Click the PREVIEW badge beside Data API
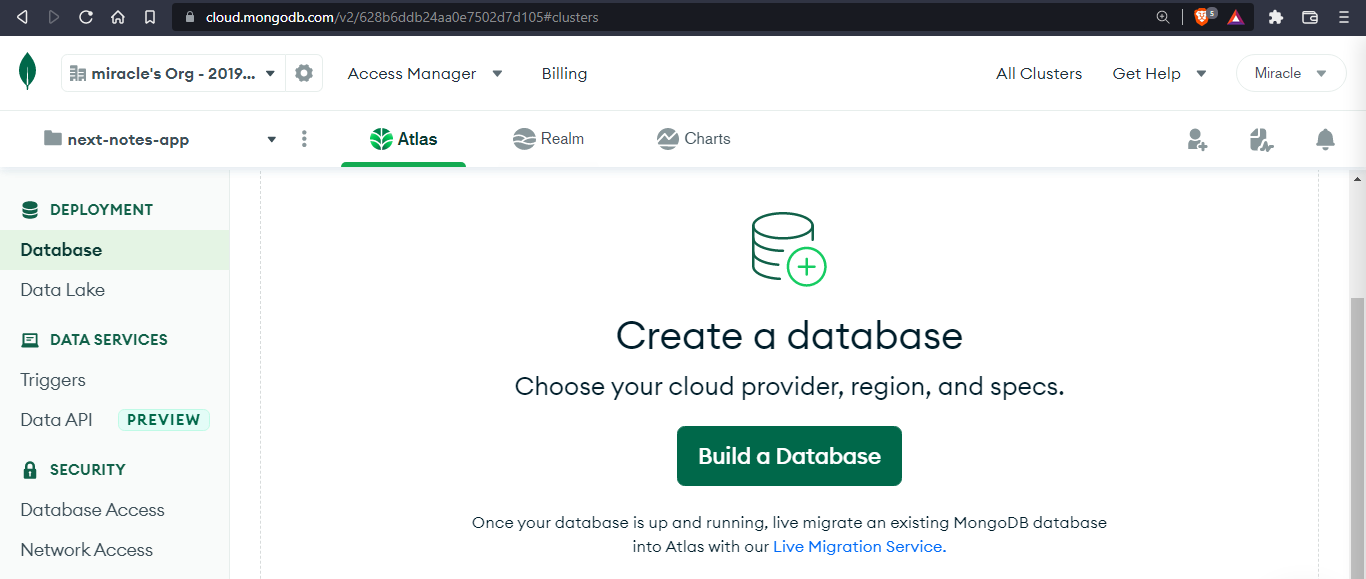1366x579 pixels. tap(164, 420)
